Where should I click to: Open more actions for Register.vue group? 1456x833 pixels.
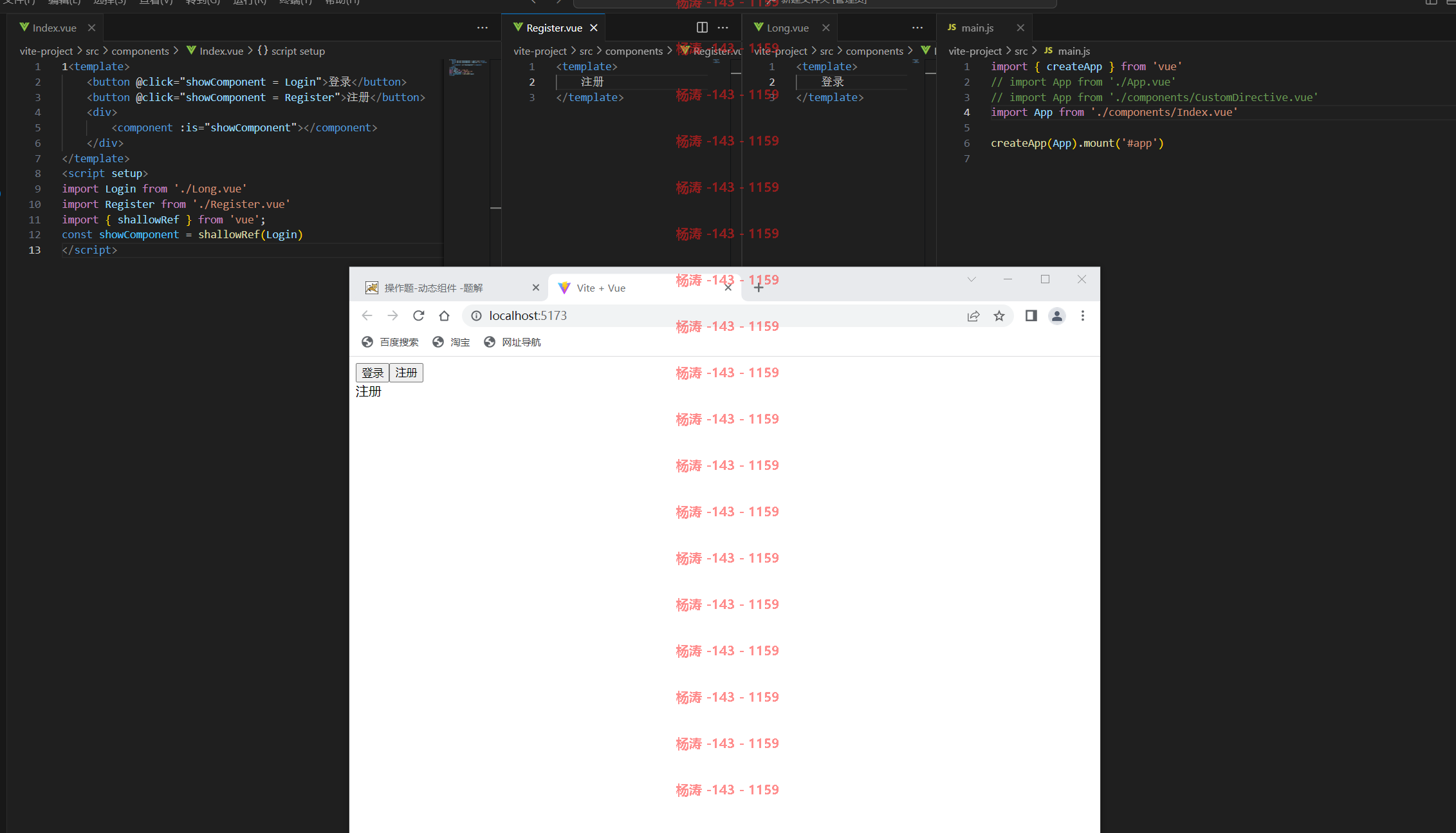pos(723,28)
